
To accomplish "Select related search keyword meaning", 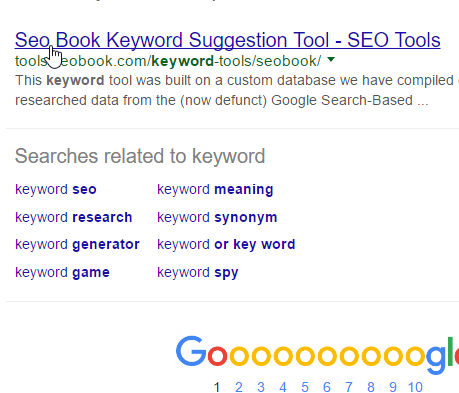I will click(215, 190).
